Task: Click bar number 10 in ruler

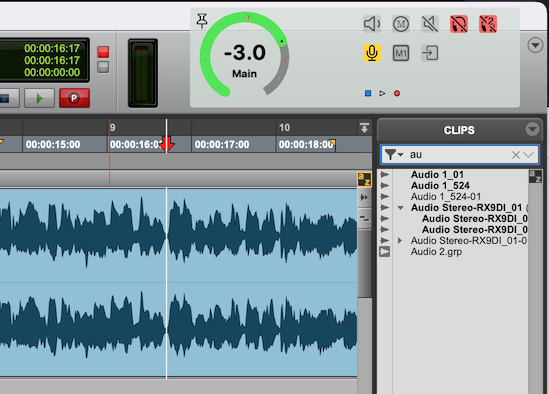Action: (x=284, y=127)
